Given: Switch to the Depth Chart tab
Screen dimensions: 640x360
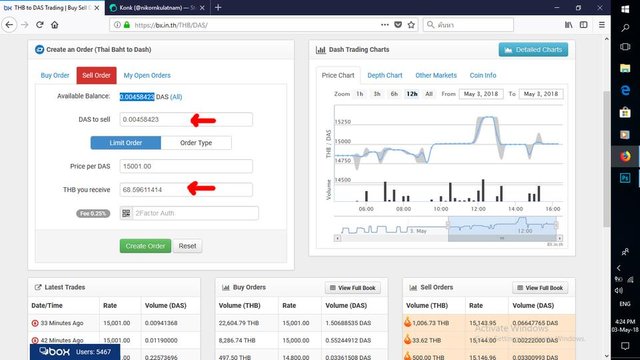Looking at the screenshot, I should tap(384, 76).
